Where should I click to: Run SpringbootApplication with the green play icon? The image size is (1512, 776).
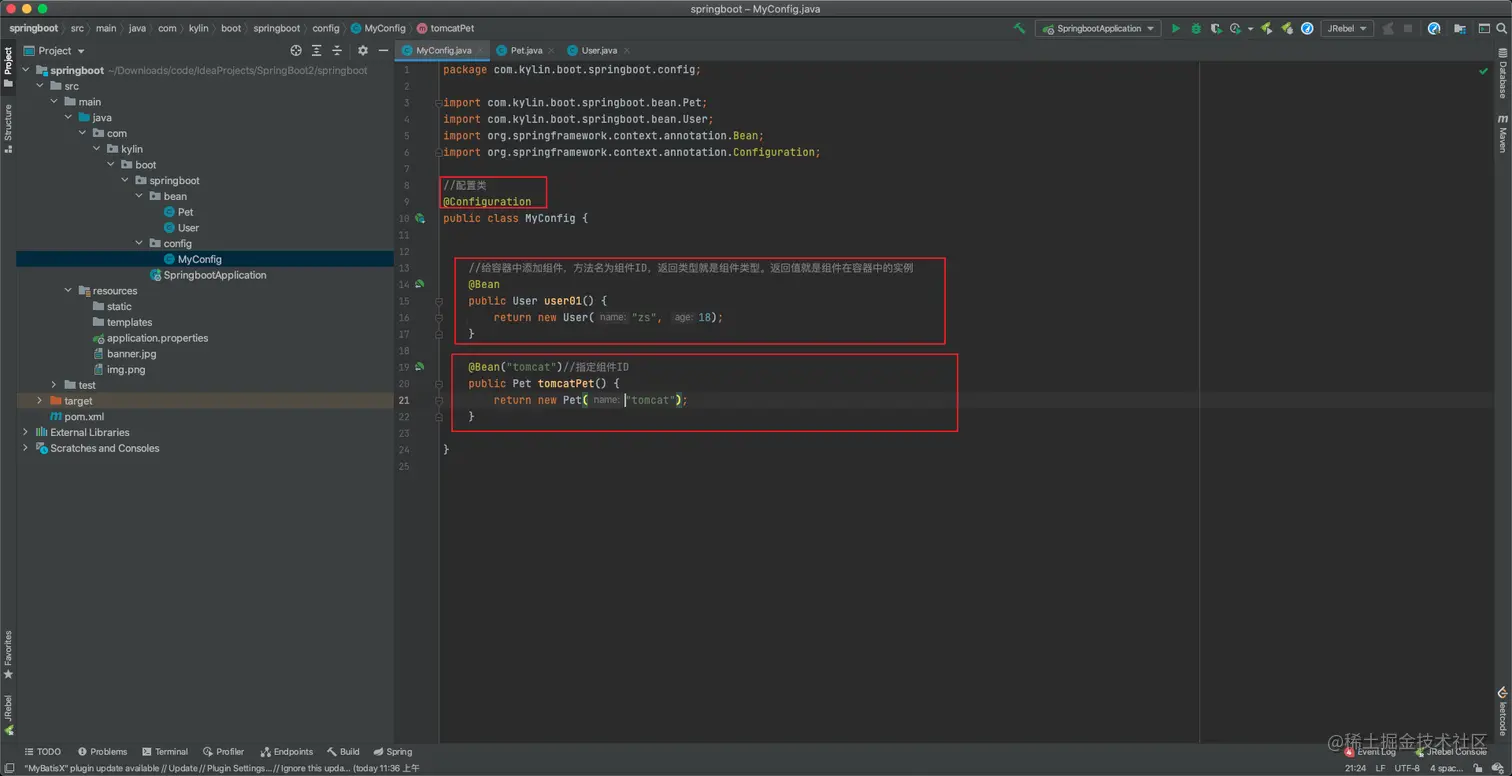pyautogui.click(x=1176, y=29)
